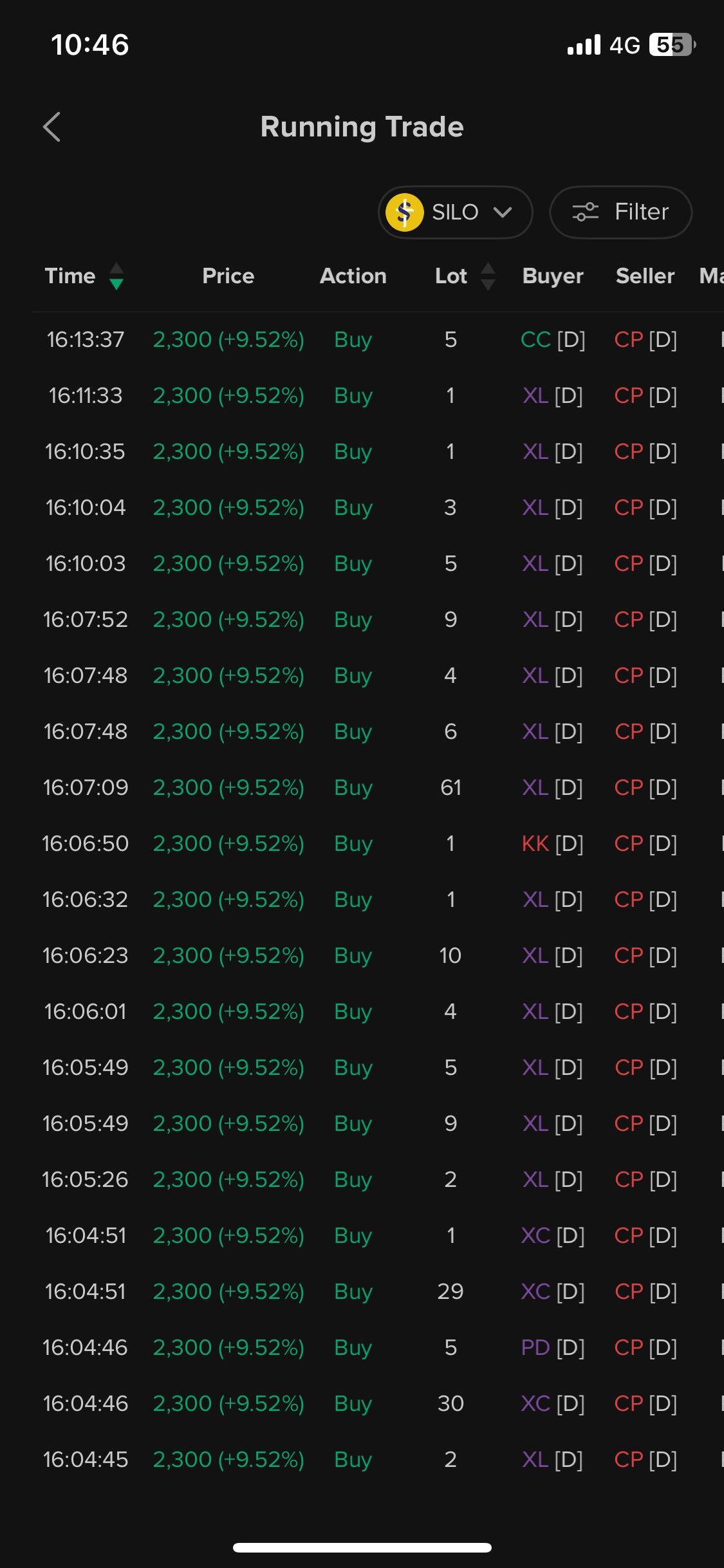Select the 16:11:33 trade row time

pos(86,395)
